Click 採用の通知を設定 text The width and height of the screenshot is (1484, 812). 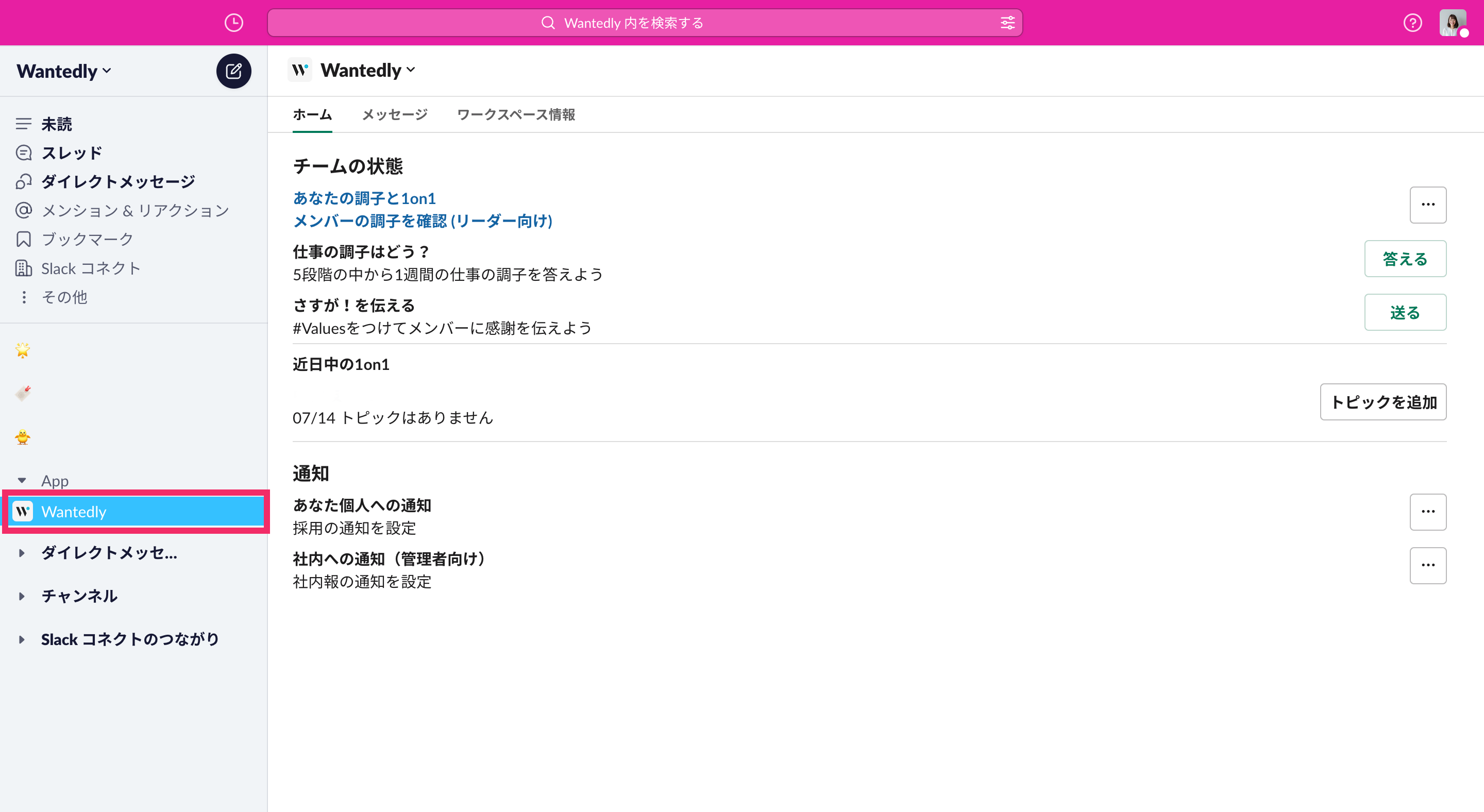pos(355,528)
